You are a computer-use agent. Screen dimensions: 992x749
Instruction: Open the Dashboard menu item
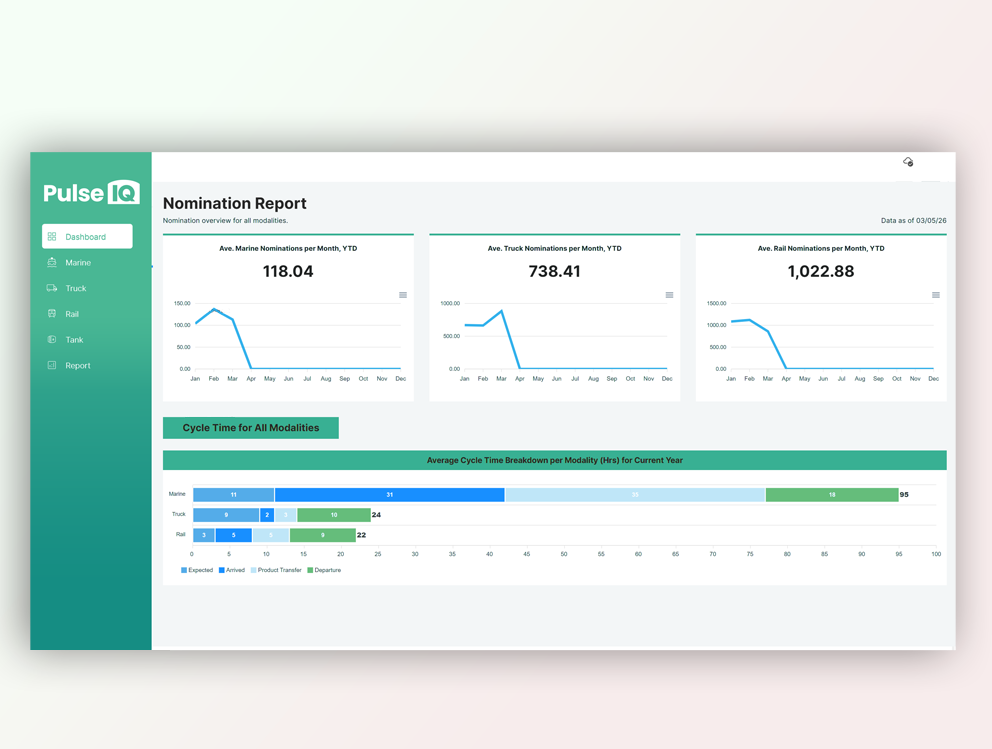(x=87, y=236)
